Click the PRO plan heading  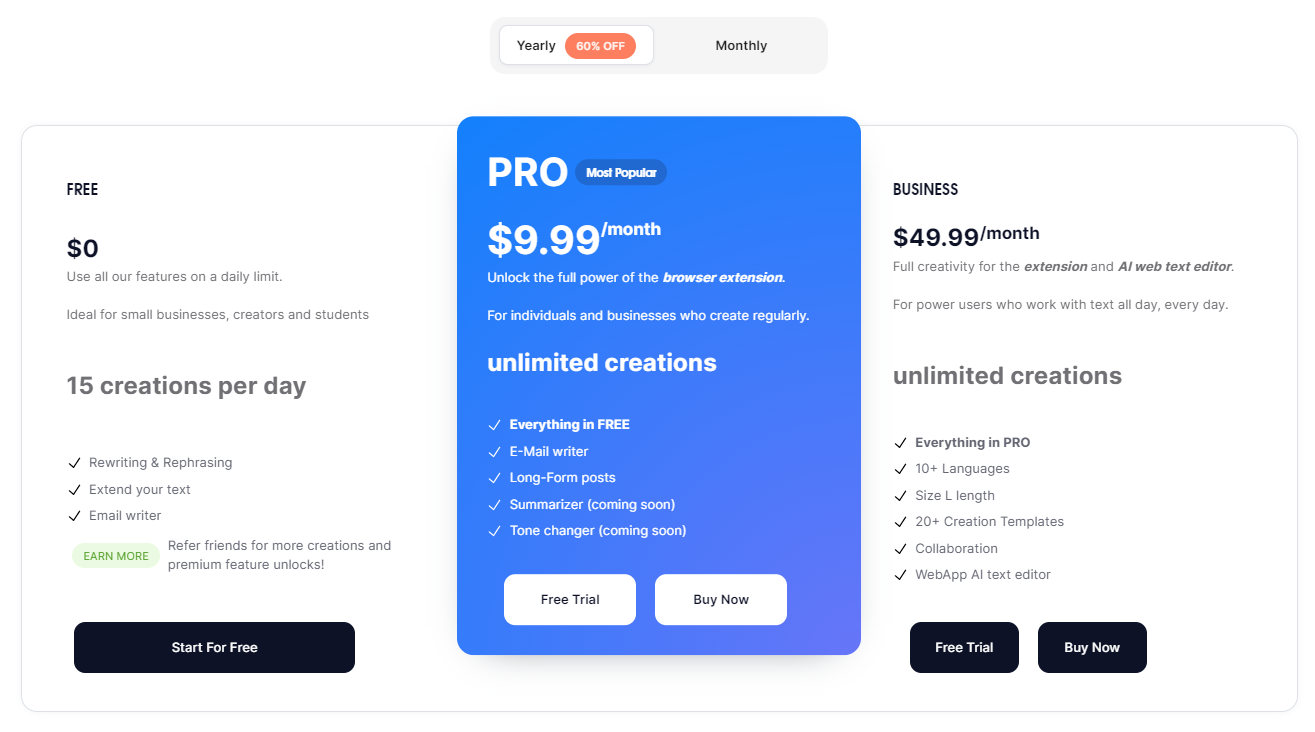(527, 173)
